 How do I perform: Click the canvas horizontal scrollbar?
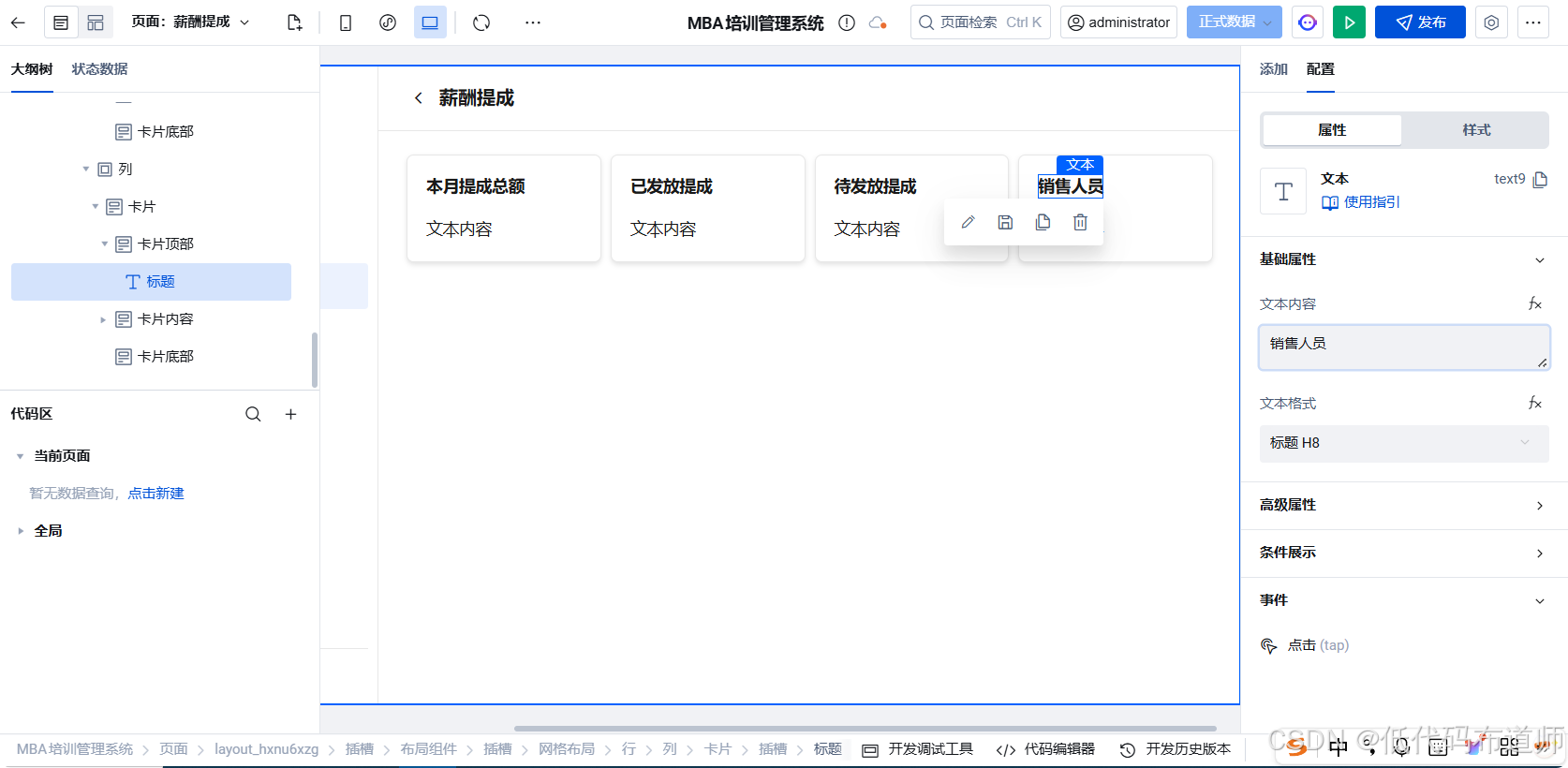coord(865,728)
